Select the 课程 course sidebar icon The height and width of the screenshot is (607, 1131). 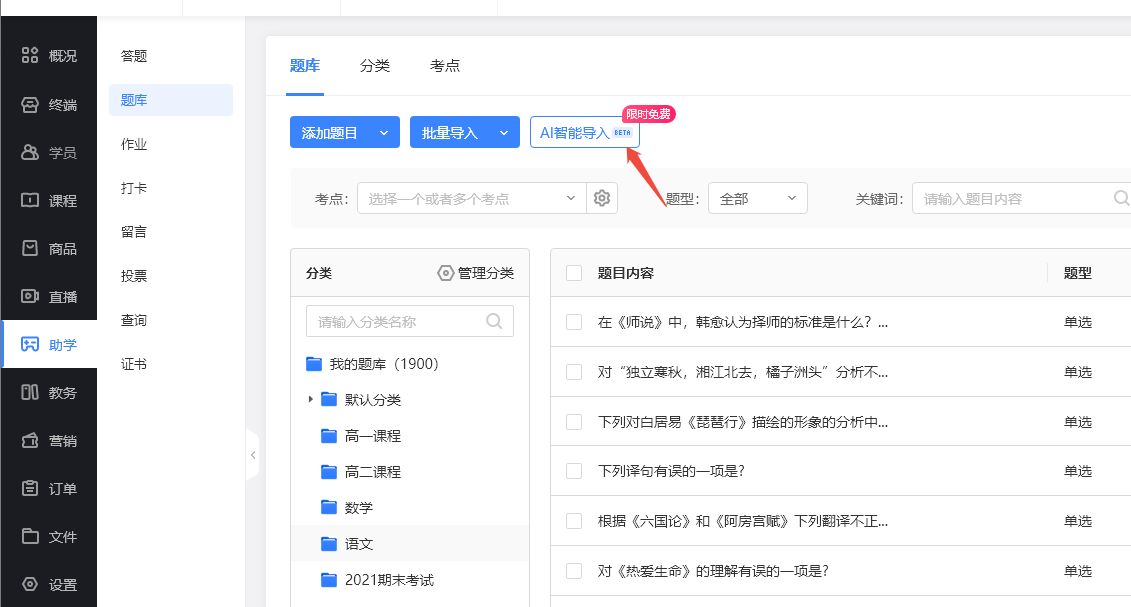(30, 200)
